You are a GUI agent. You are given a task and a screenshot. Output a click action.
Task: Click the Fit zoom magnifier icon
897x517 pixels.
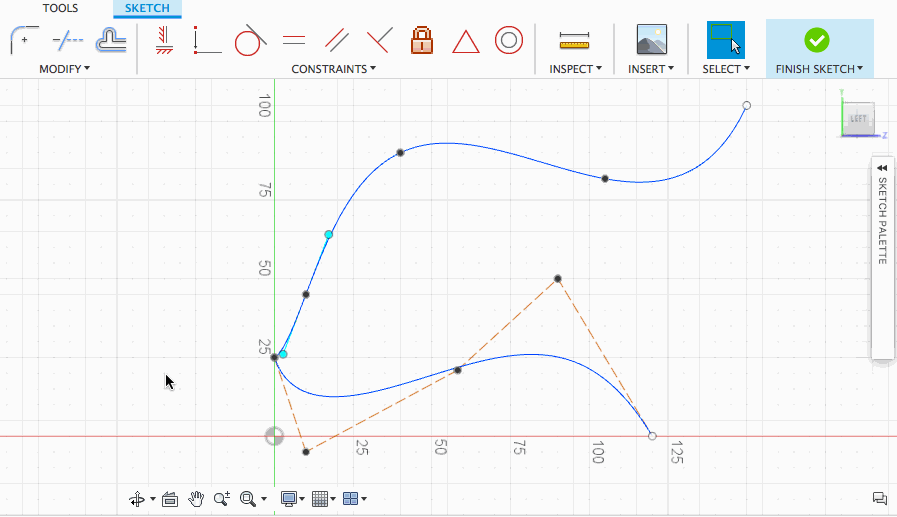[248, 499]
